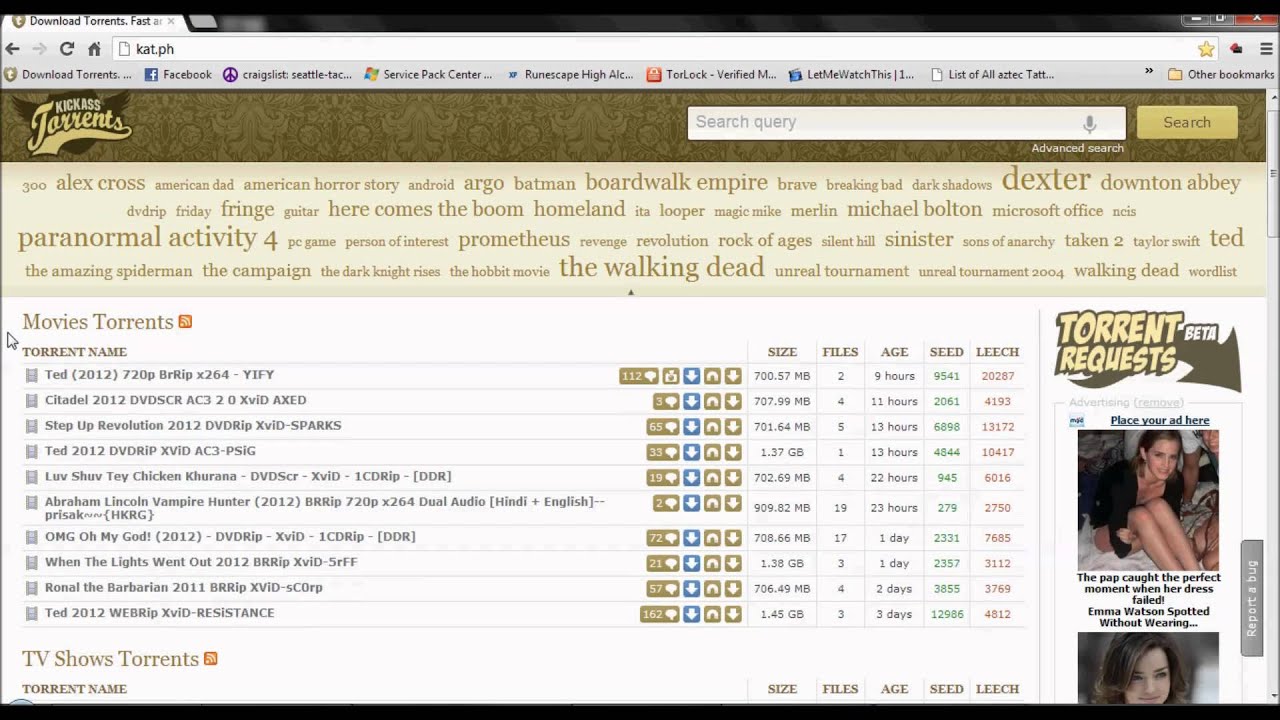This screenshot has width=1280, height=720.
Task: Select the Download Torrents browser tab
Action: (94, 21)
